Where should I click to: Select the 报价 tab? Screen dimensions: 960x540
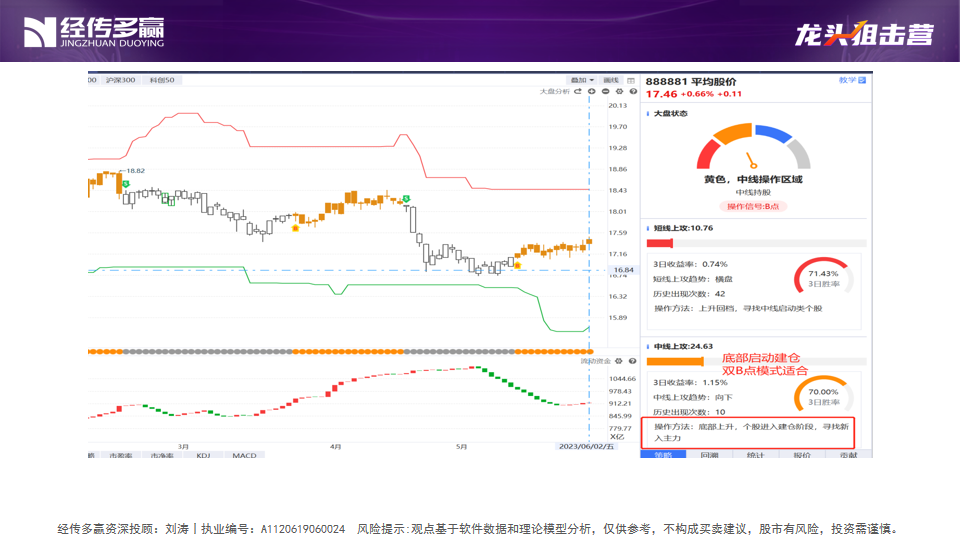click(x=802, y=455)
